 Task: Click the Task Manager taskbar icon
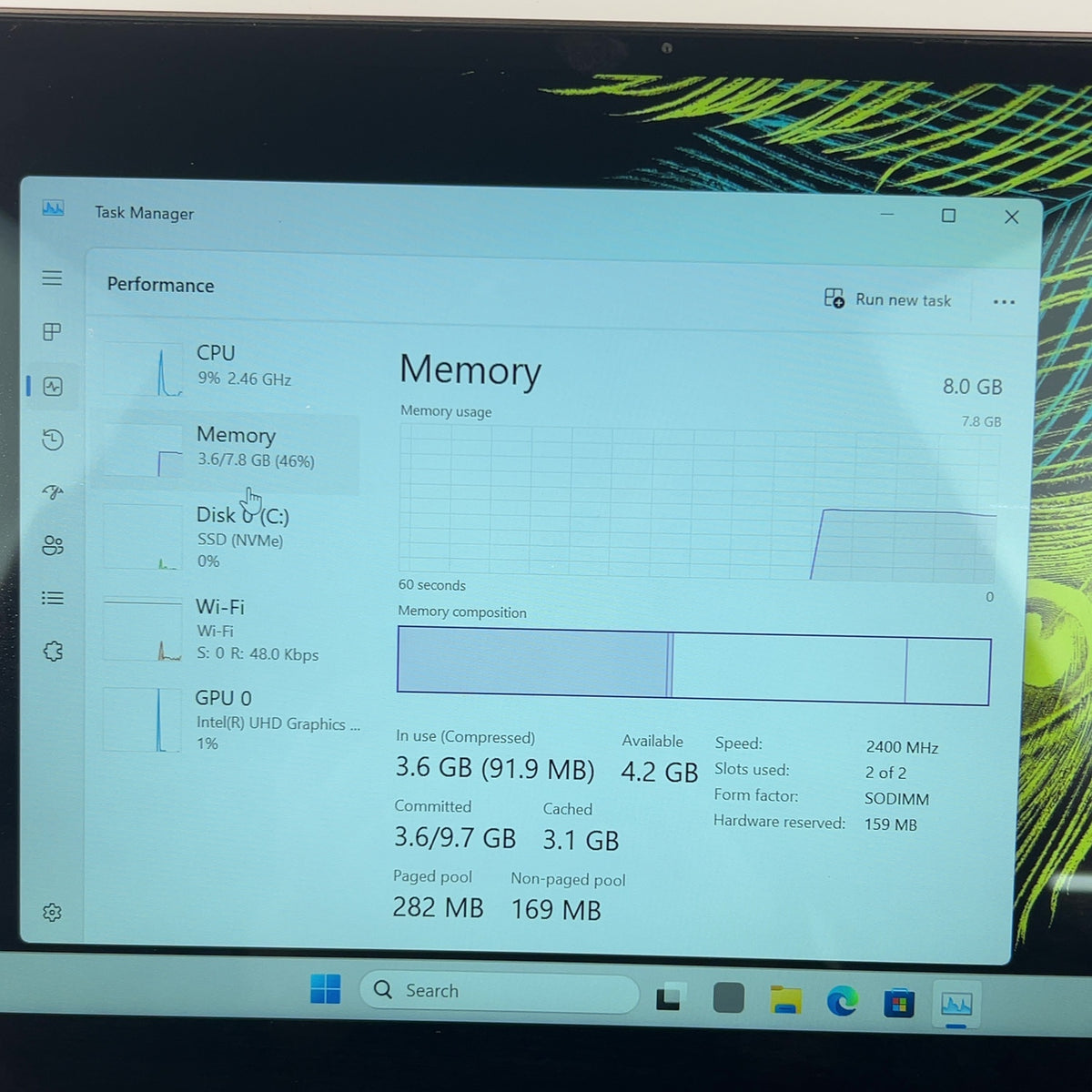coord(955,1006)
